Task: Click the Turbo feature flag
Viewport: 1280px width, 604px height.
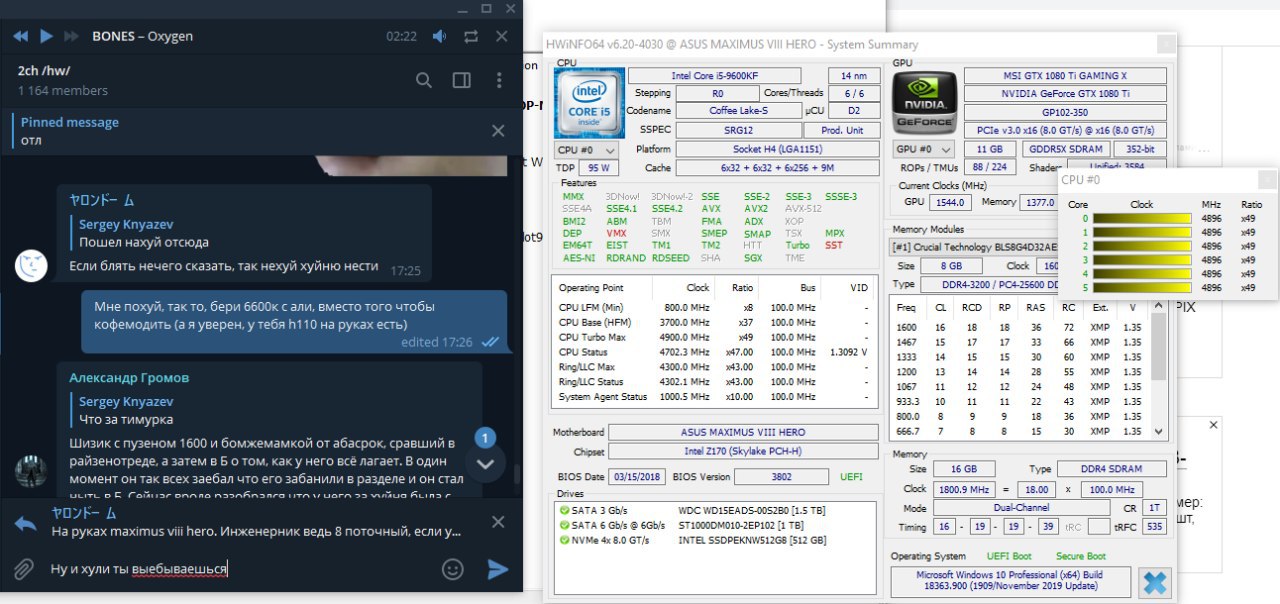Action: pos(798,245)
